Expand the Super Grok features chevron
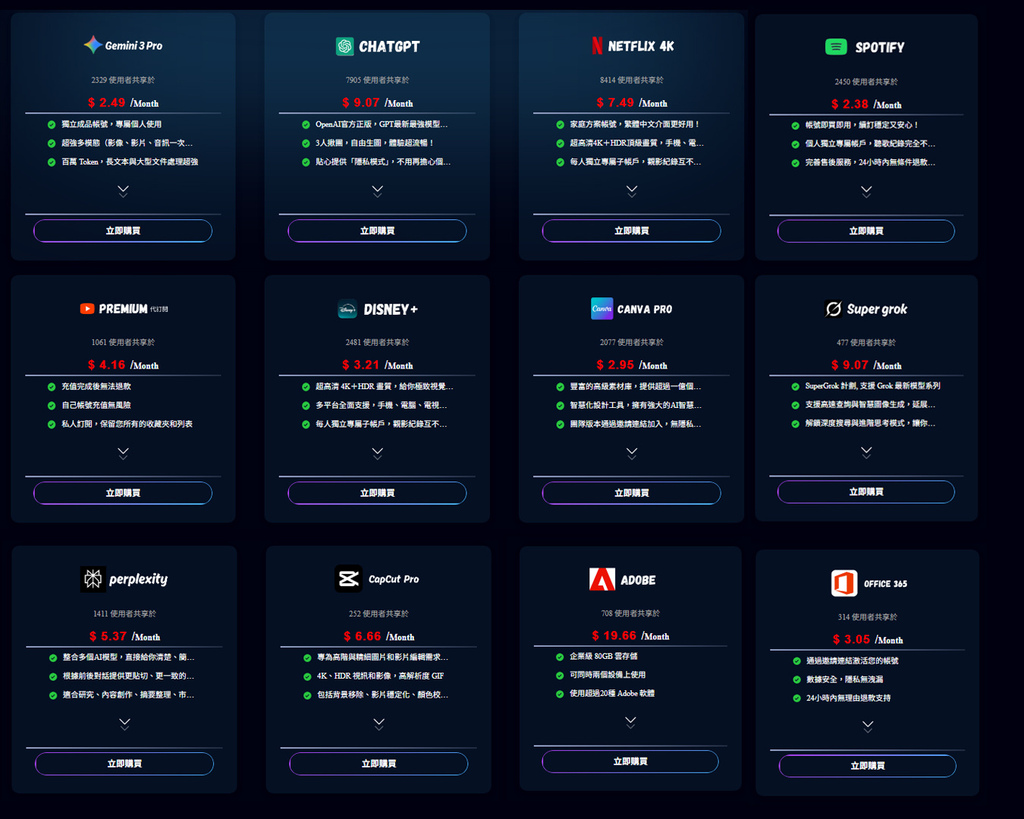 866,453
